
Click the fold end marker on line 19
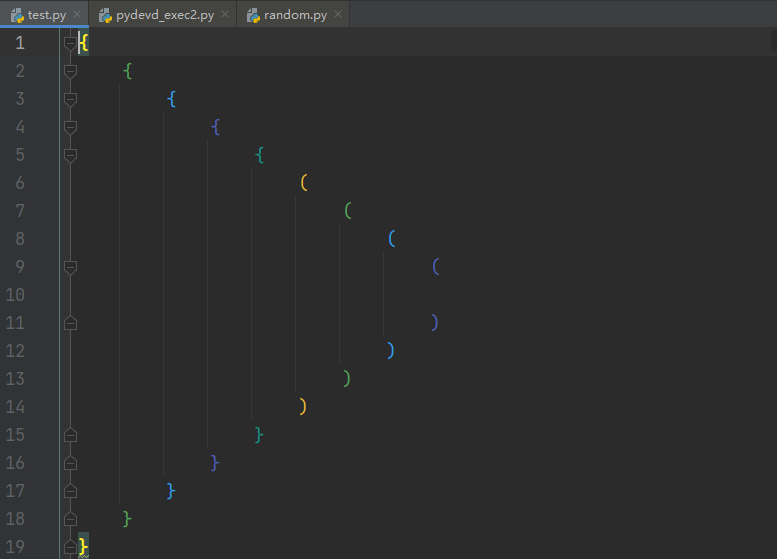click(70, 547)
